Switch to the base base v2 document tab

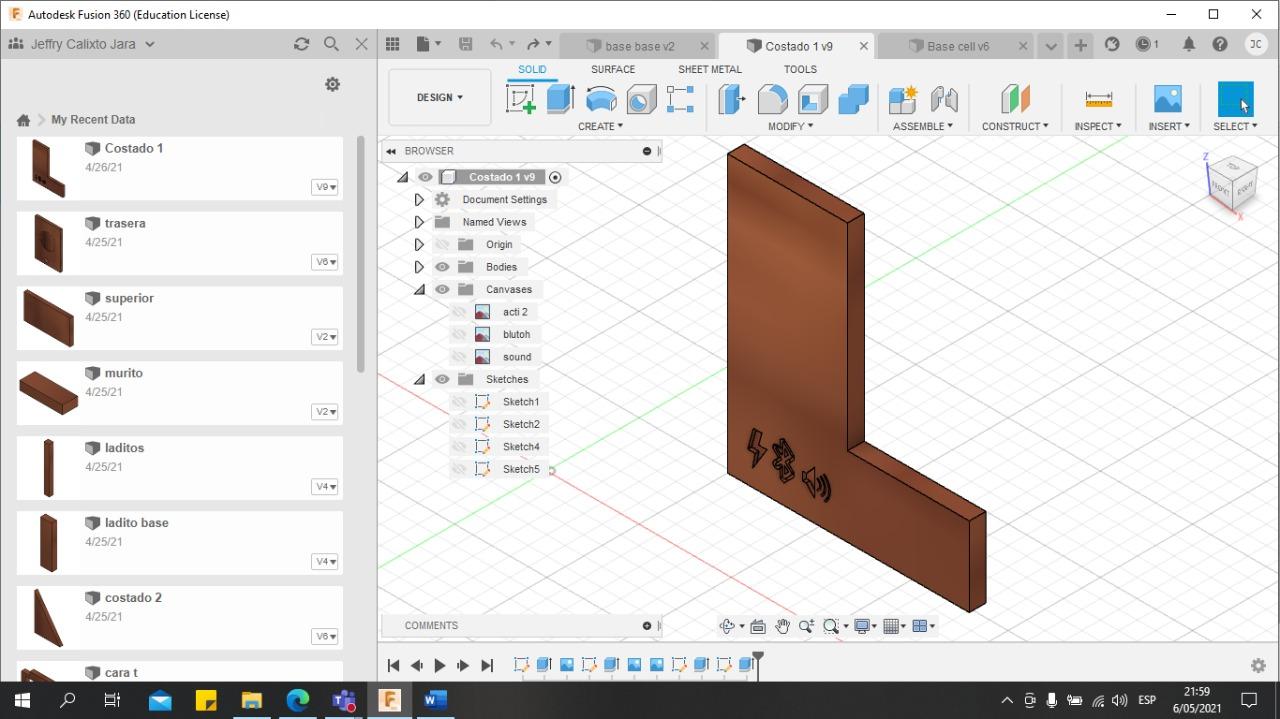639,46
